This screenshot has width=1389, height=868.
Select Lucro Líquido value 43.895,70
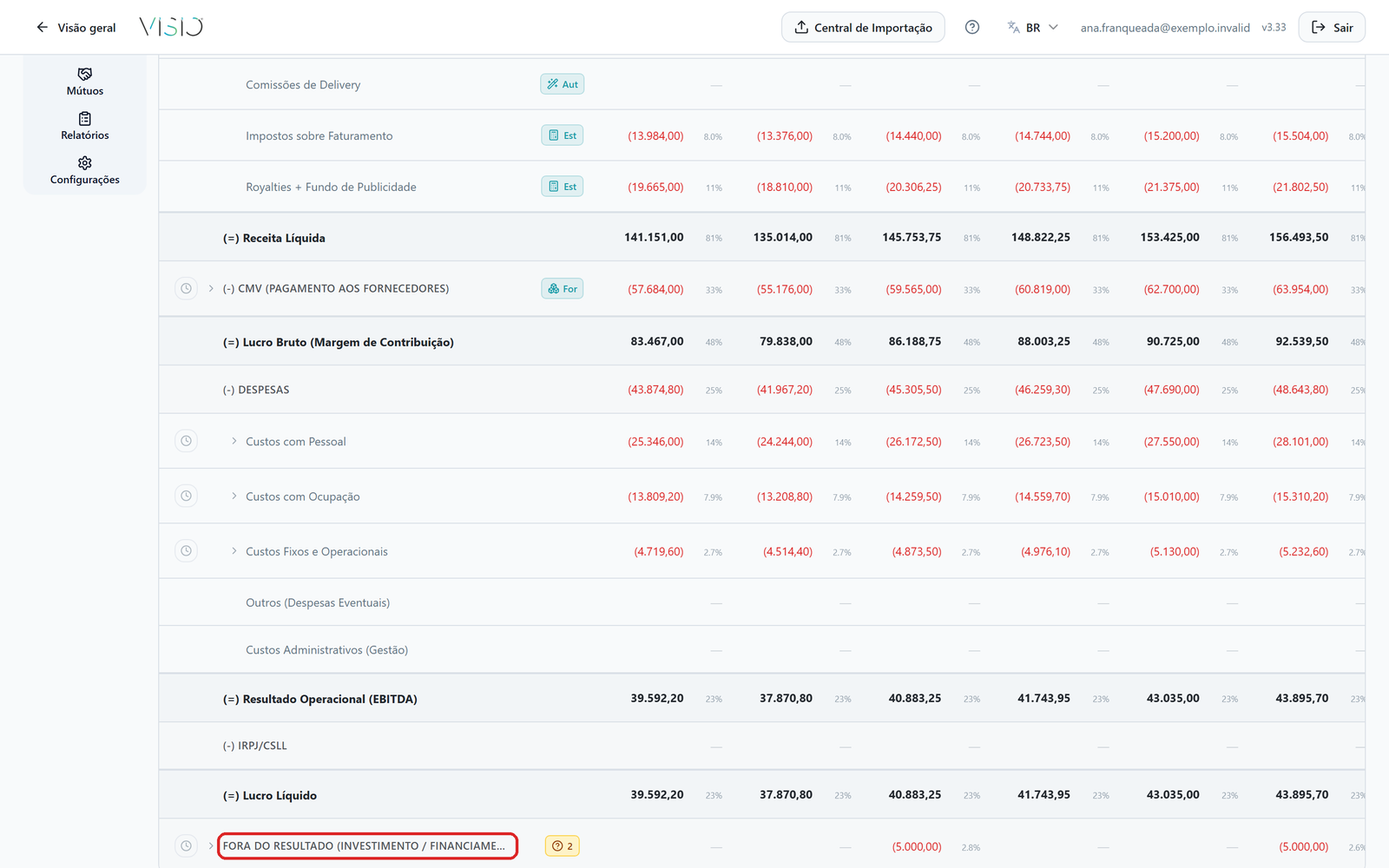click(1301, 794)
